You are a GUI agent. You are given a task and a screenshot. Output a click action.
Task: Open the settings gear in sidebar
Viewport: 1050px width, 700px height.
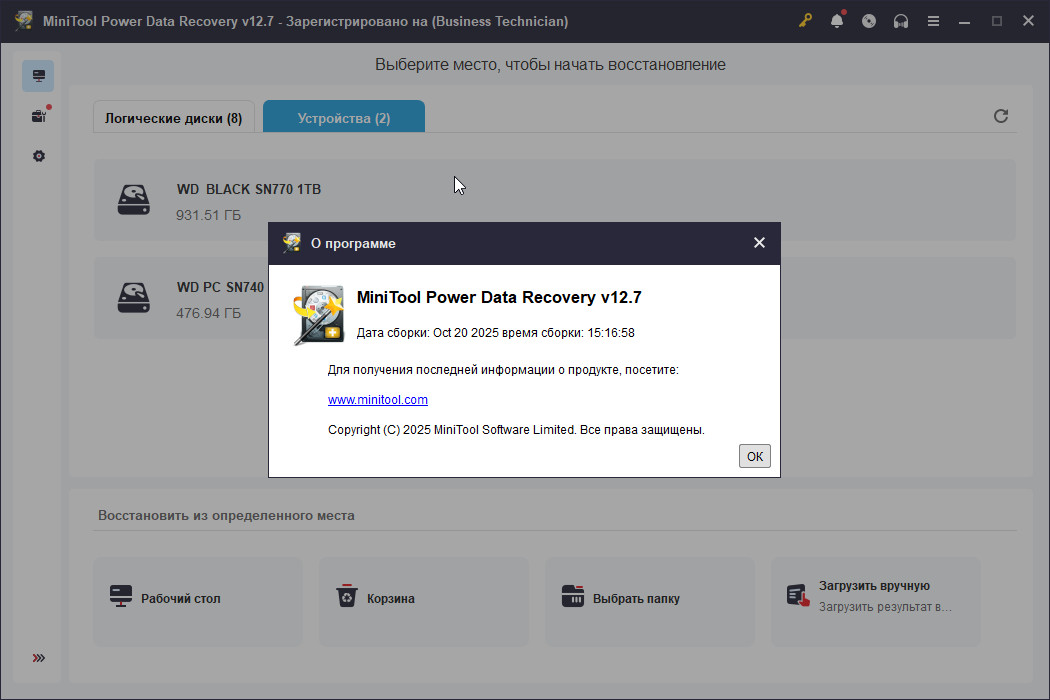click(x=38, y=156)
